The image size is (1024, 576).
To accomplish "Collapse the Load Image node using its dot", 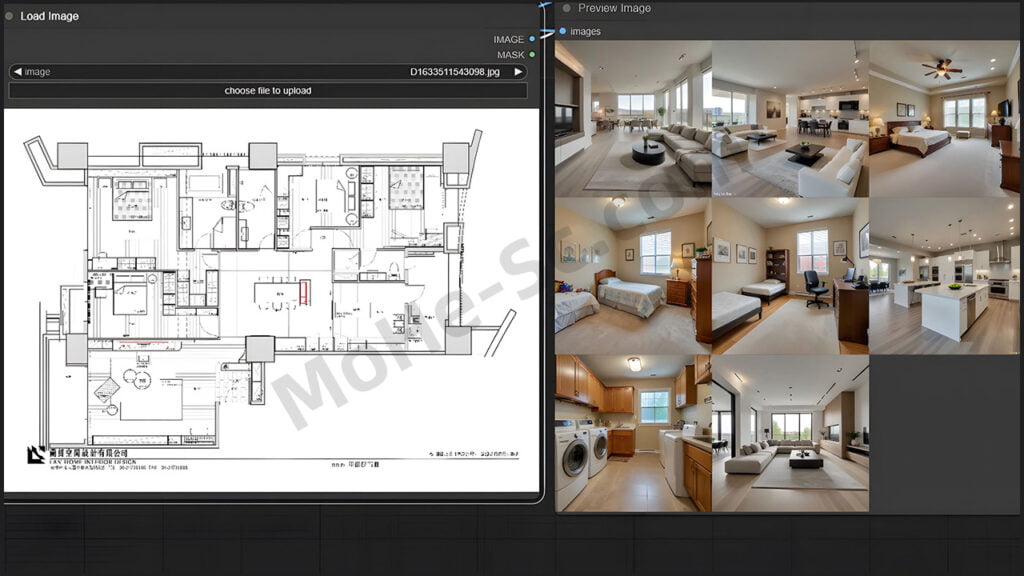I will click(9, 16).
